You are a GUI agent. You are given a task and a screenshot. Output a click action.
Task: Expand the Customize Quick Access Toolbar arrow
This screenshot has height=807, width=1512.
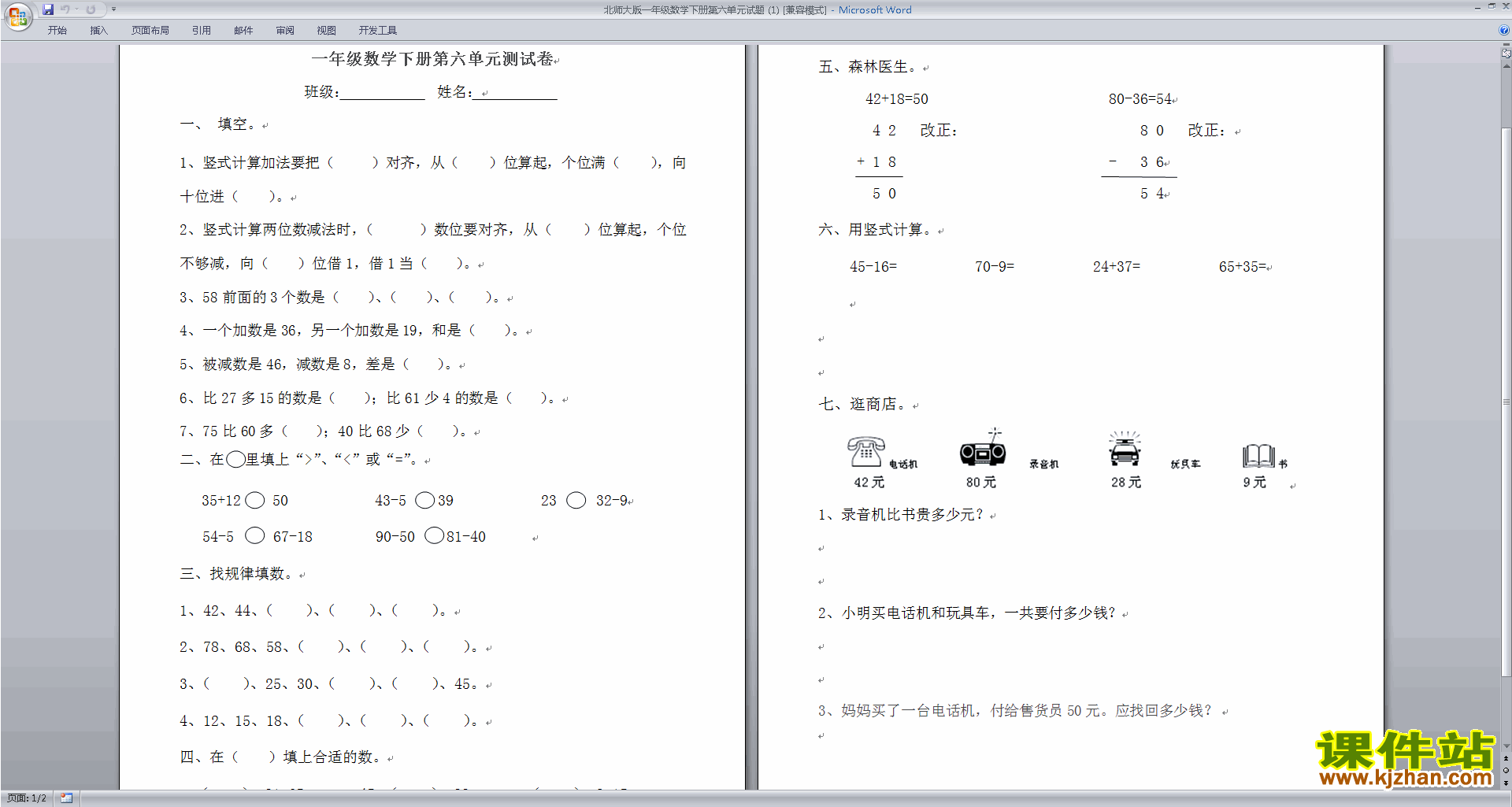tap(113, 9)
